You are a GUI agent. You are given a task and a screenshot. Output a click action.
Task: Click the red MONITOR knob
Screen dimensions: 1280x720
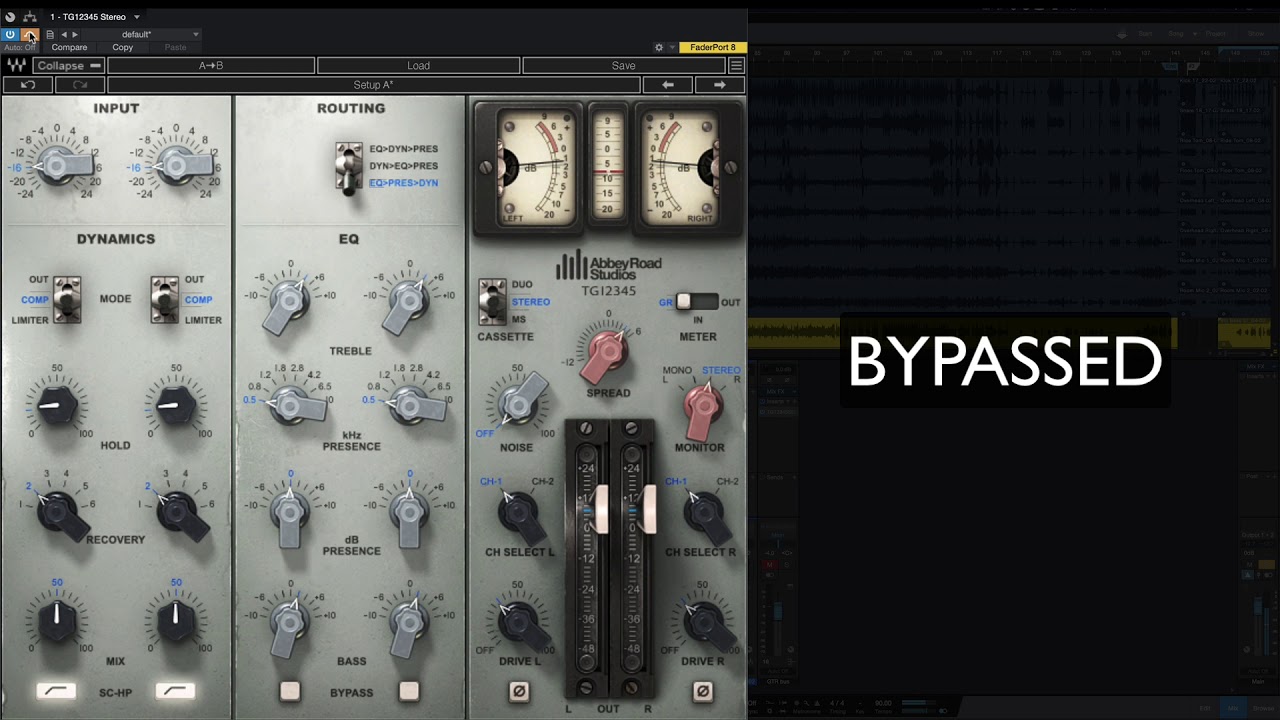tap(703, 405)
